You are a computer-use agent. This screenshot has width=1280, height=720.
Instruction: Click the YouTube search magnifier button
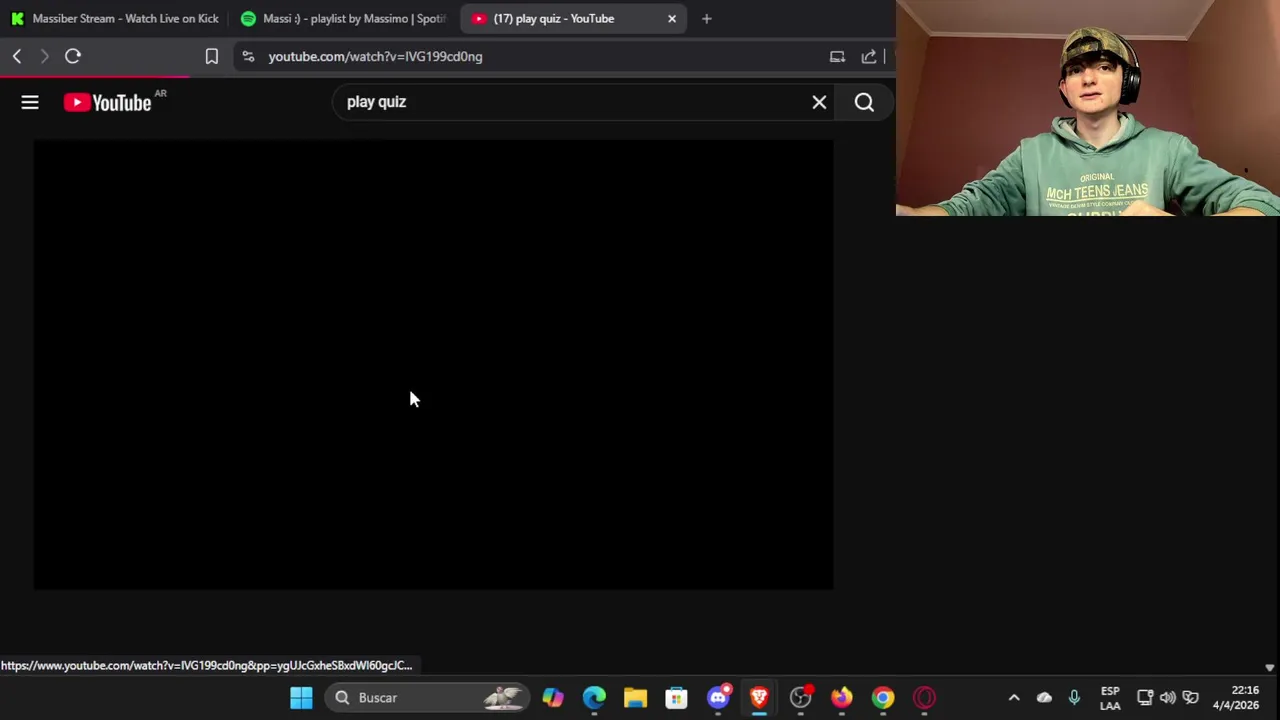tap(864, 102)
